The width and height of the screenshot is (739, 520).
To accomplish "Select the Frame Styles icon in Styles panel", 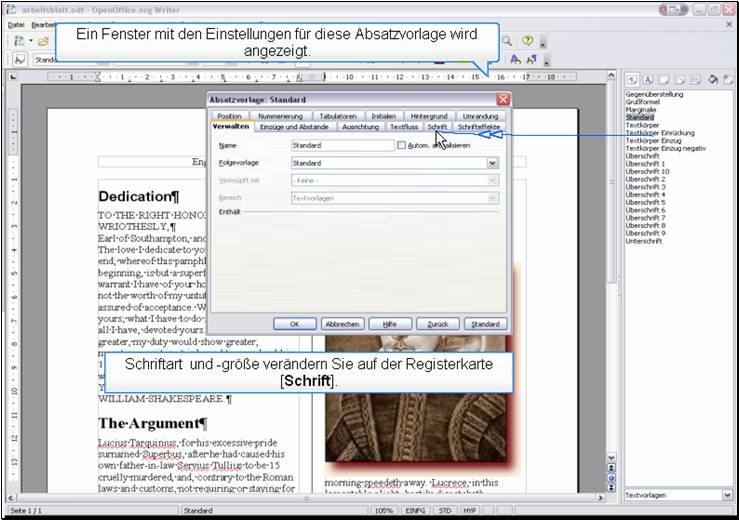I will pyautogui.click(x=662, y=80).
